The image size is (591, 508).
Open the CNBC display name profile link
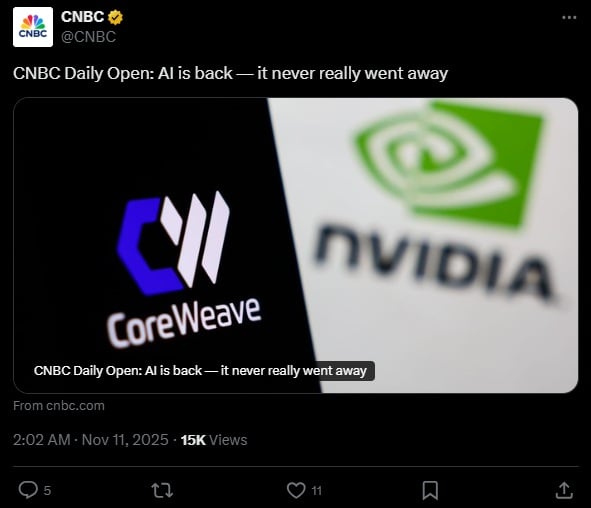click(83, 17)
